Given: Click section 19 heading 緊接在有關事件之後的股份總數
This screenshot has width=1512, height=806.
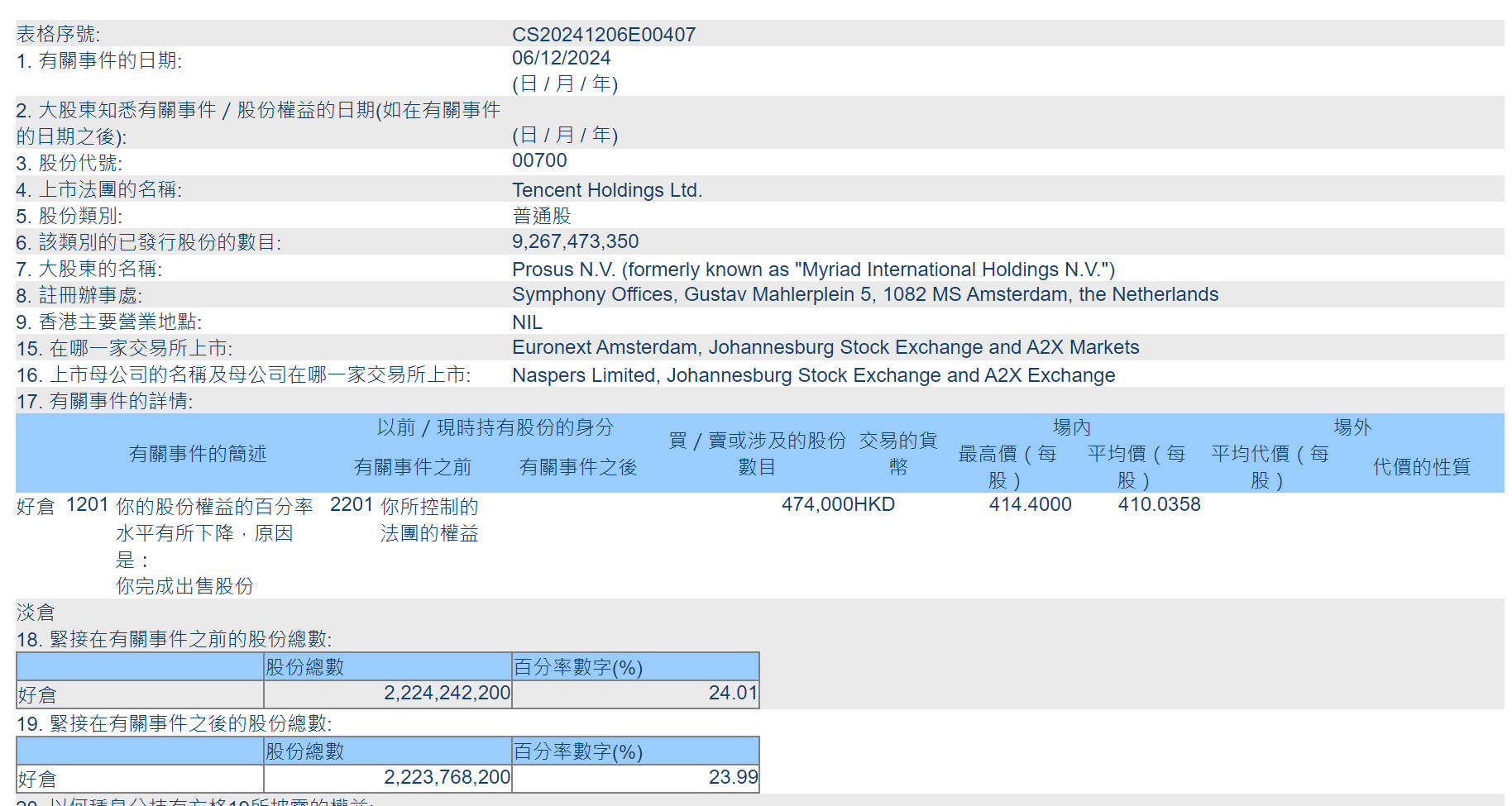Looking at the screenshot, I should click(175, 723).
